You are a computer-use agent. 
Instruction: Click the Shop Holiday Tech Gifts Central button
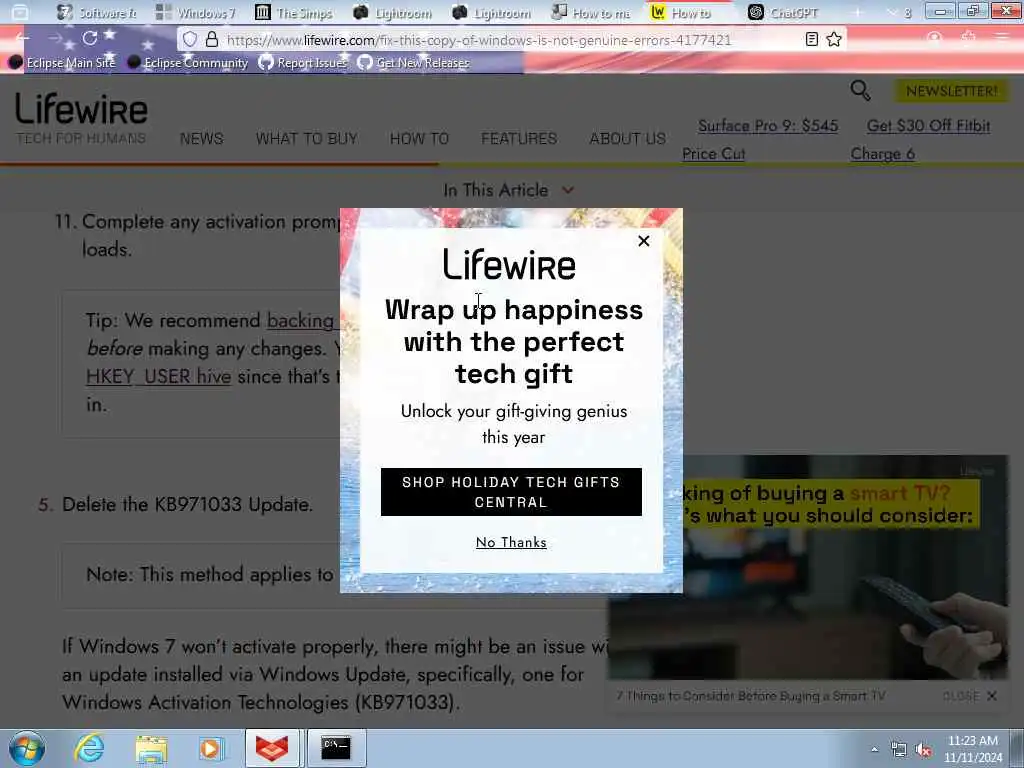[x=511, y=492]
